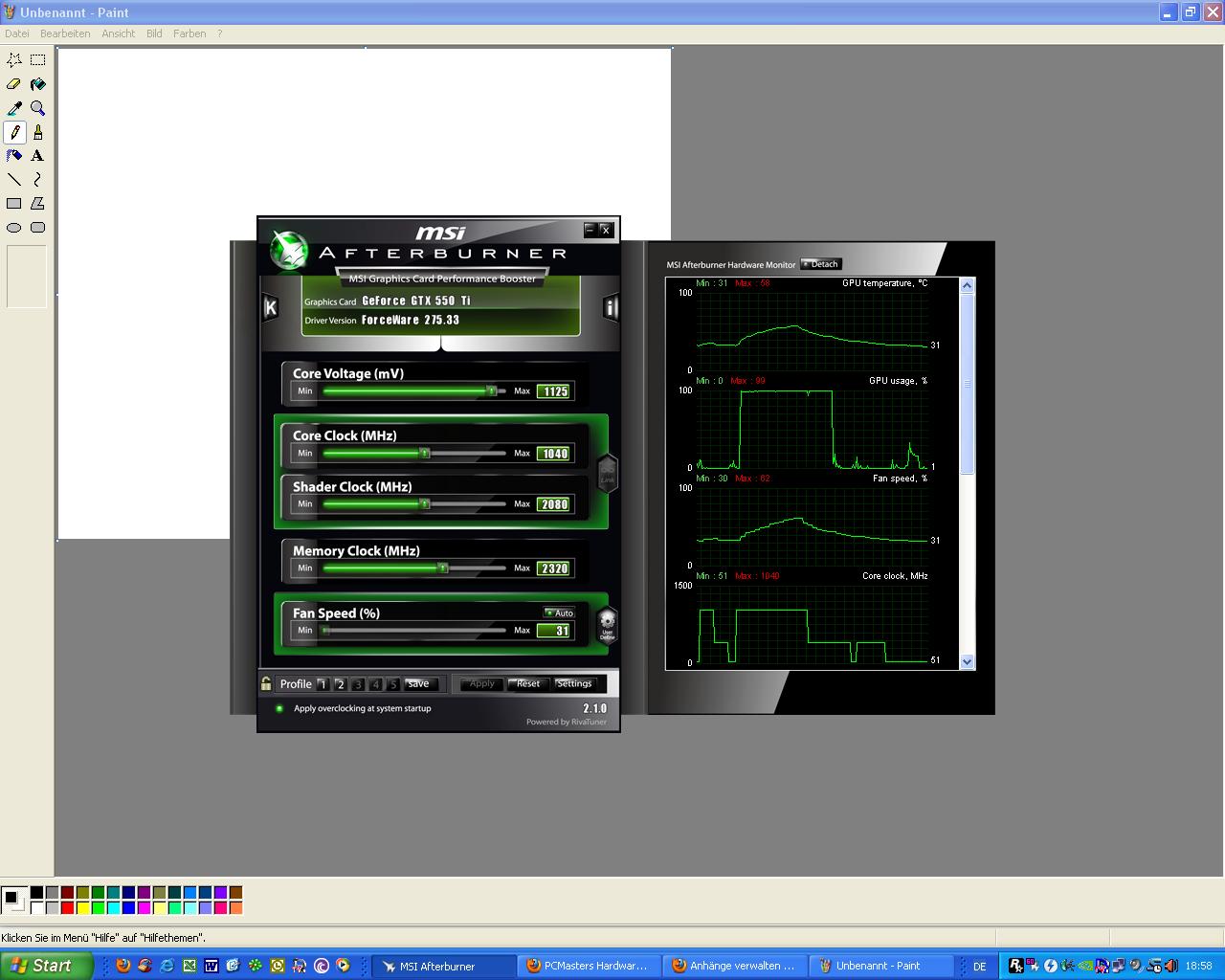This screenshot has height=980, width=1225.
Task: Toggle Apply overclocking at system startup
Action: 279,709
